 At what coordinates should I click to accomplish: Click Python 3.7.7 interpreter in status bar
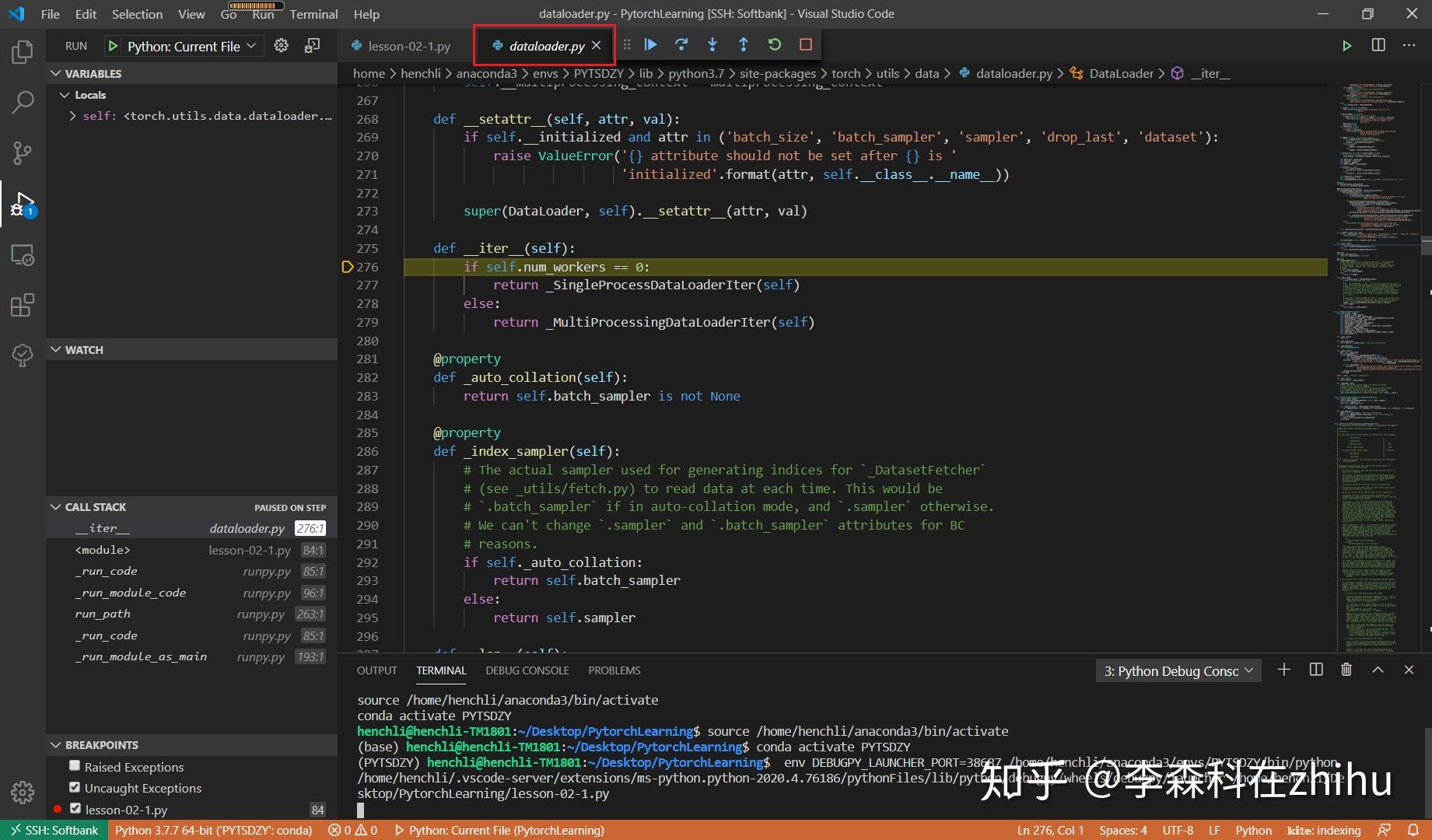tap(214, 830)
